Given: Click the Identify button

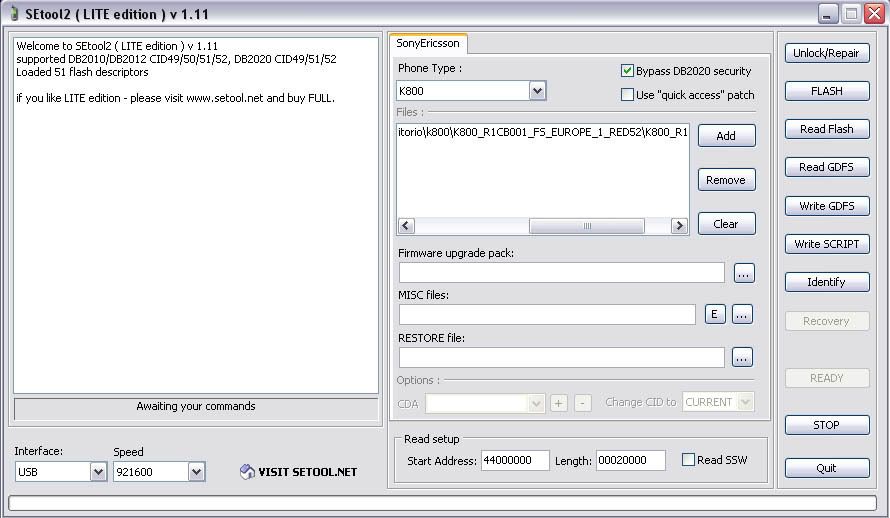Looking at the screenshot, I should tap(827, 282).
